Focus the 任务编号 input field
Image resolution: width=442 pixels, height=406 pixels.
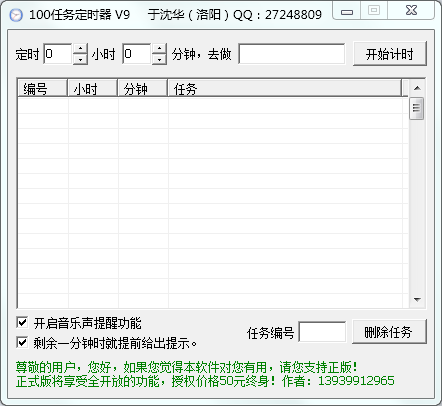point(322,332)
